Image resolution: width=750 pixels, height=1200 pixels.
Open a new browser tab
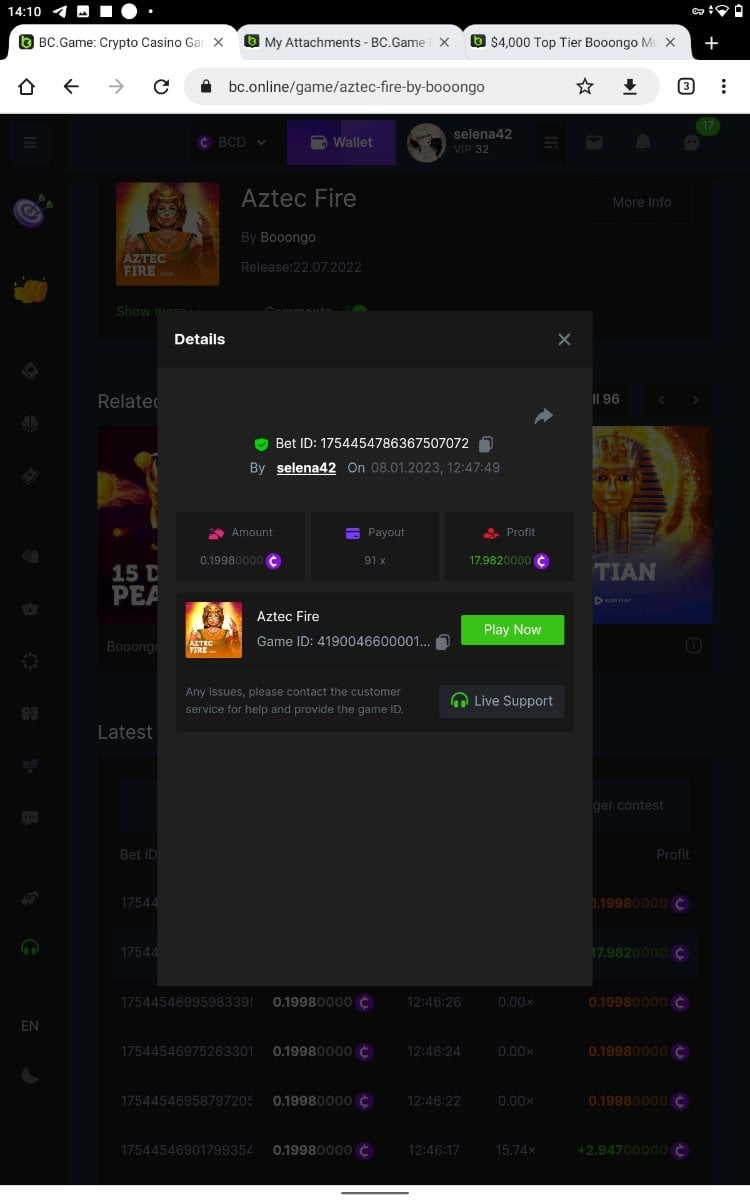711,43
